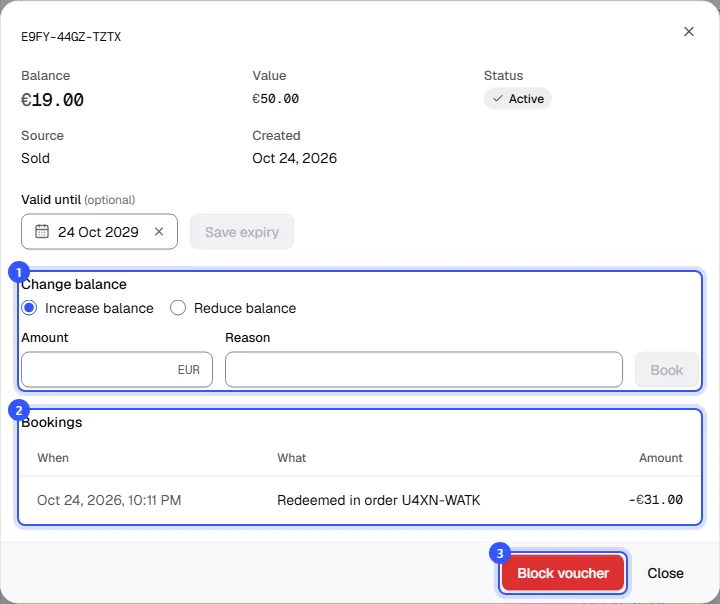Image resolution: width=720 pixels, height=604 pixels.
Task: Click the Close button at bottom
Action: click(x=665, y=573)
